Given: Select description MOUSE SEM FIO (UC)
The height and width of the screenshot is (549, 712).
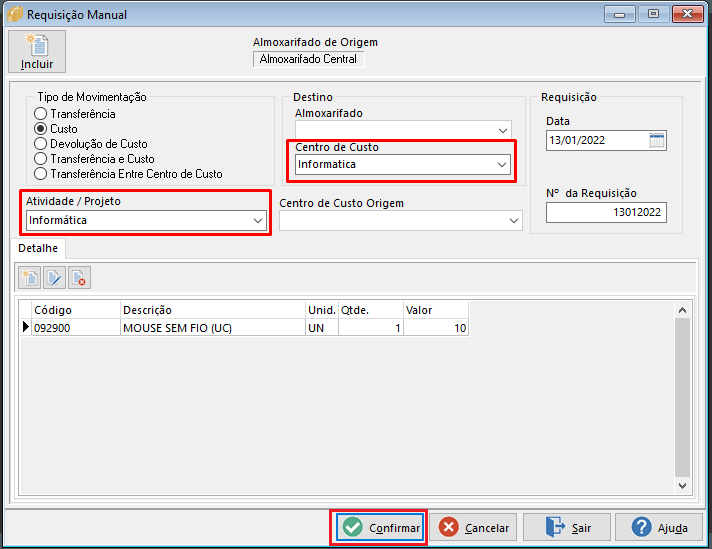Looking at the screenshot, I should tap(213, 328).
